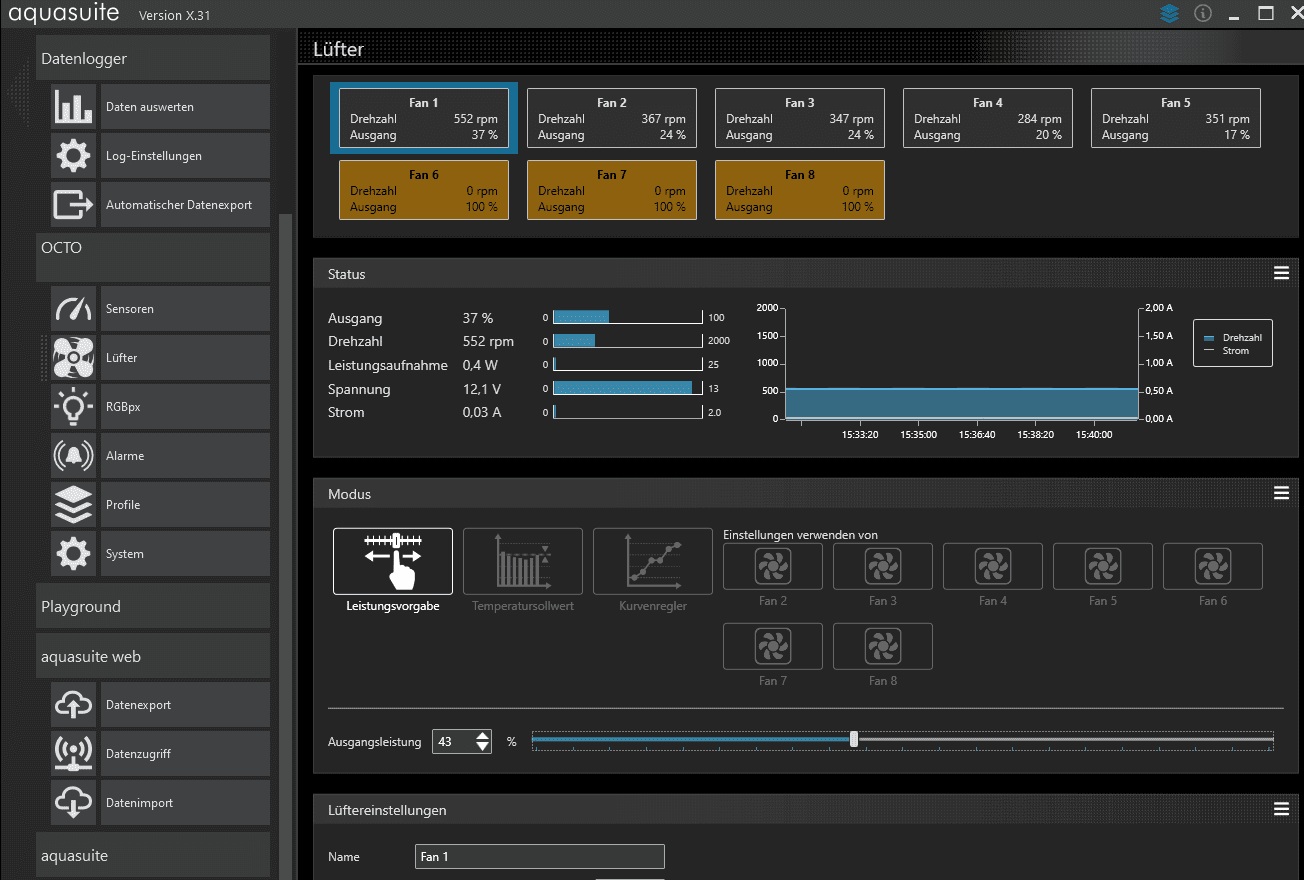Screen dimensions: 1304x880
Task: Open the Daten auswerten chart icon
Action: pos(73,107)
